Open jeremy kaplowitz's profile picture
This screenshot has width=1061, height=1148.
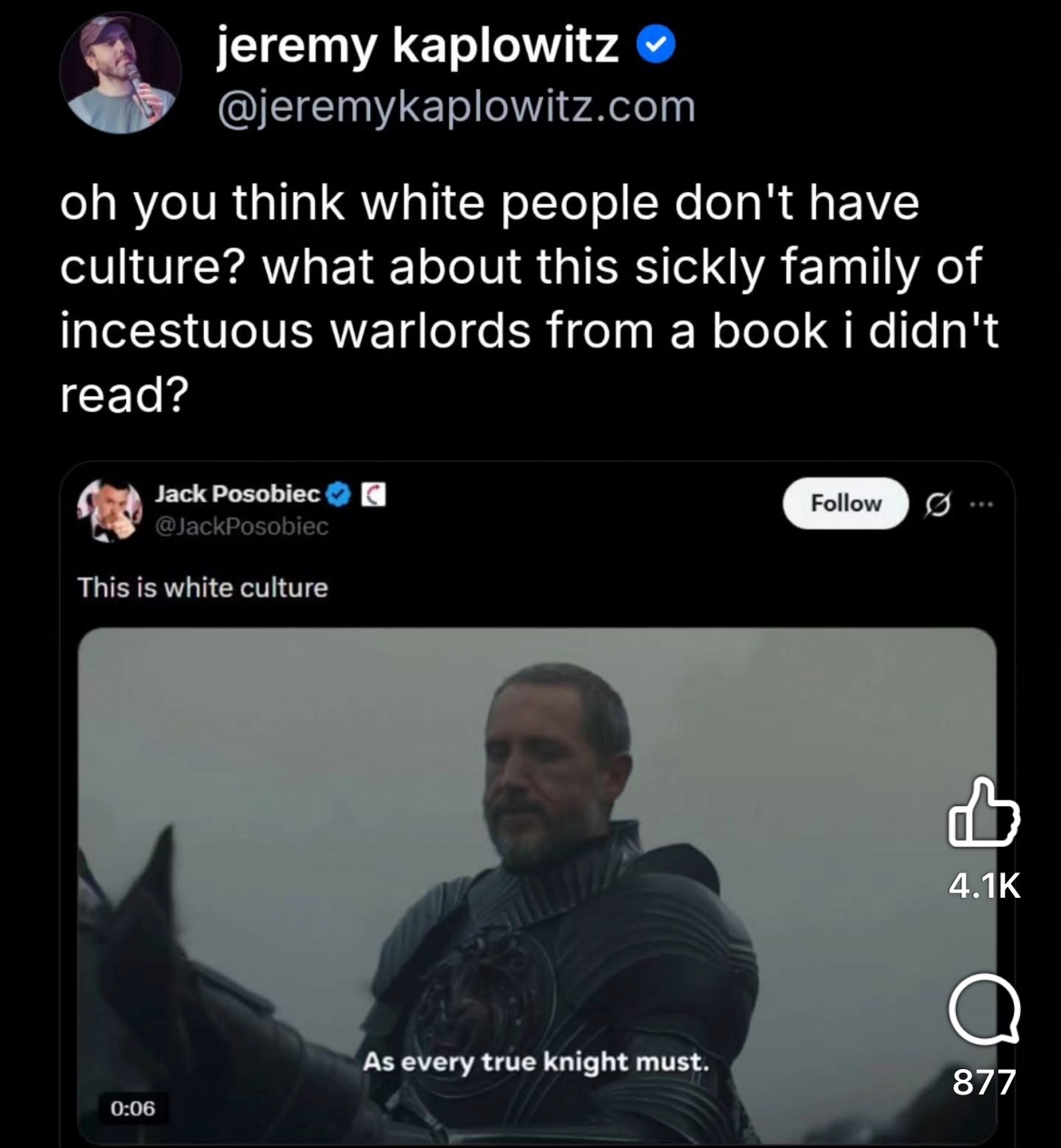[121, 74]
